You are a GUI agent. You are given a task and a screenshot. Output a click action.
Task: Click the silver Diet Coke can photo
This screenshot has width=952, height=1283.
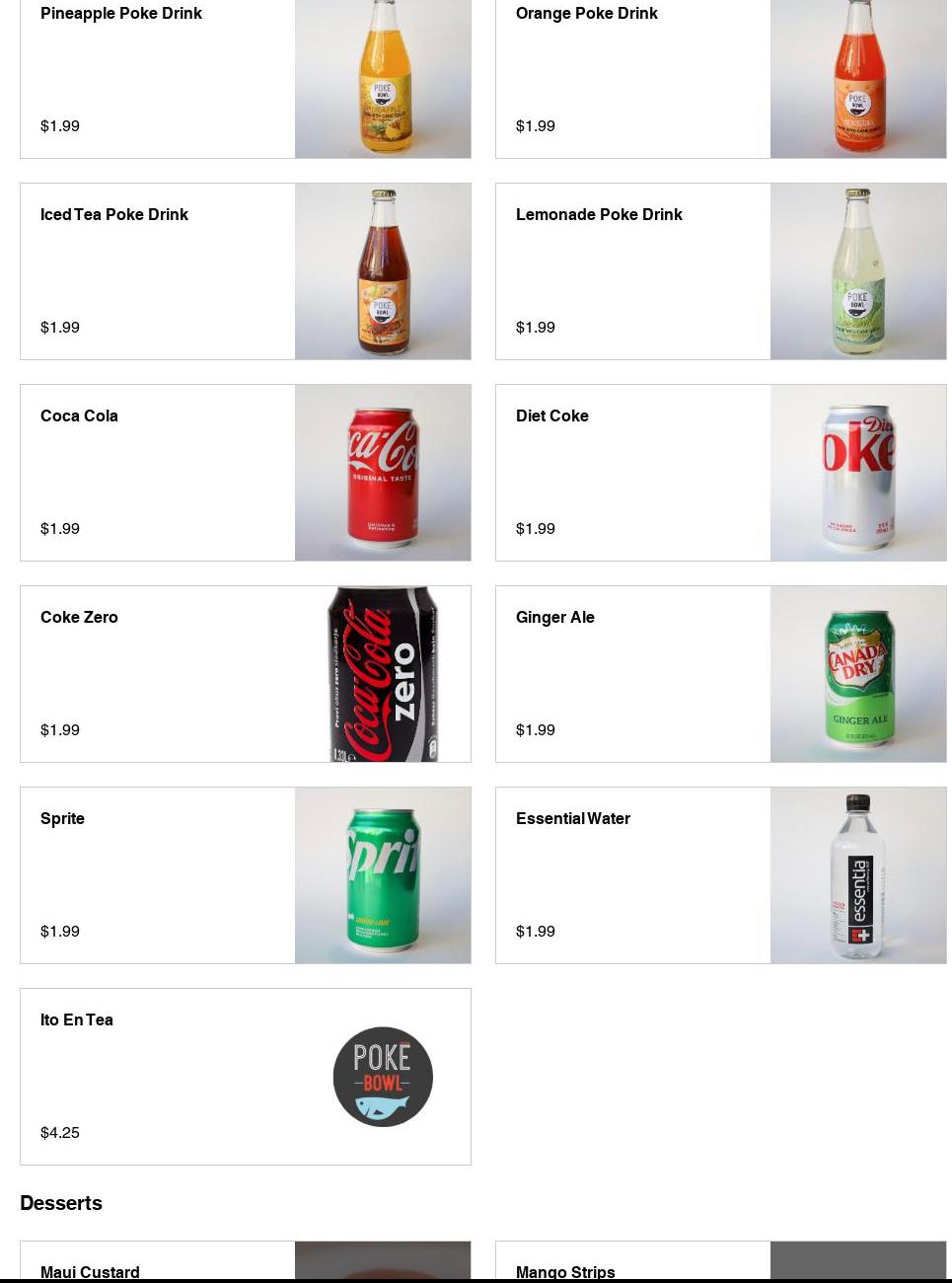[x=858, y=473]
